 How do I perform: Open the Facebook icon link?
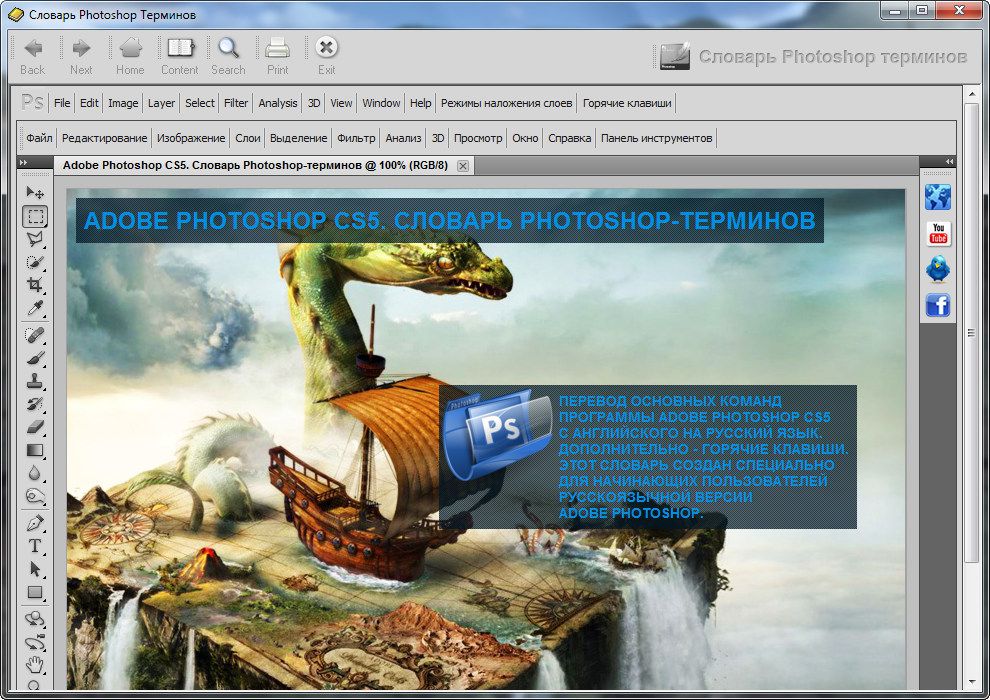coord(938,305)
